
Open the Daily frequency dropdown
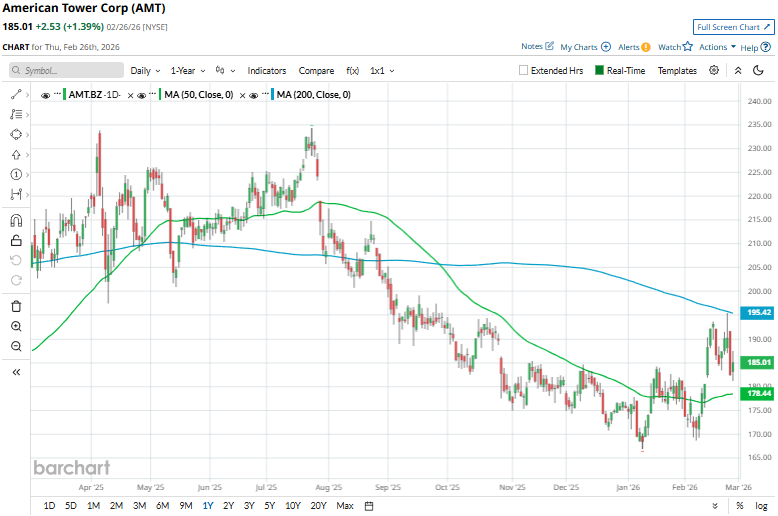[145, 71]
